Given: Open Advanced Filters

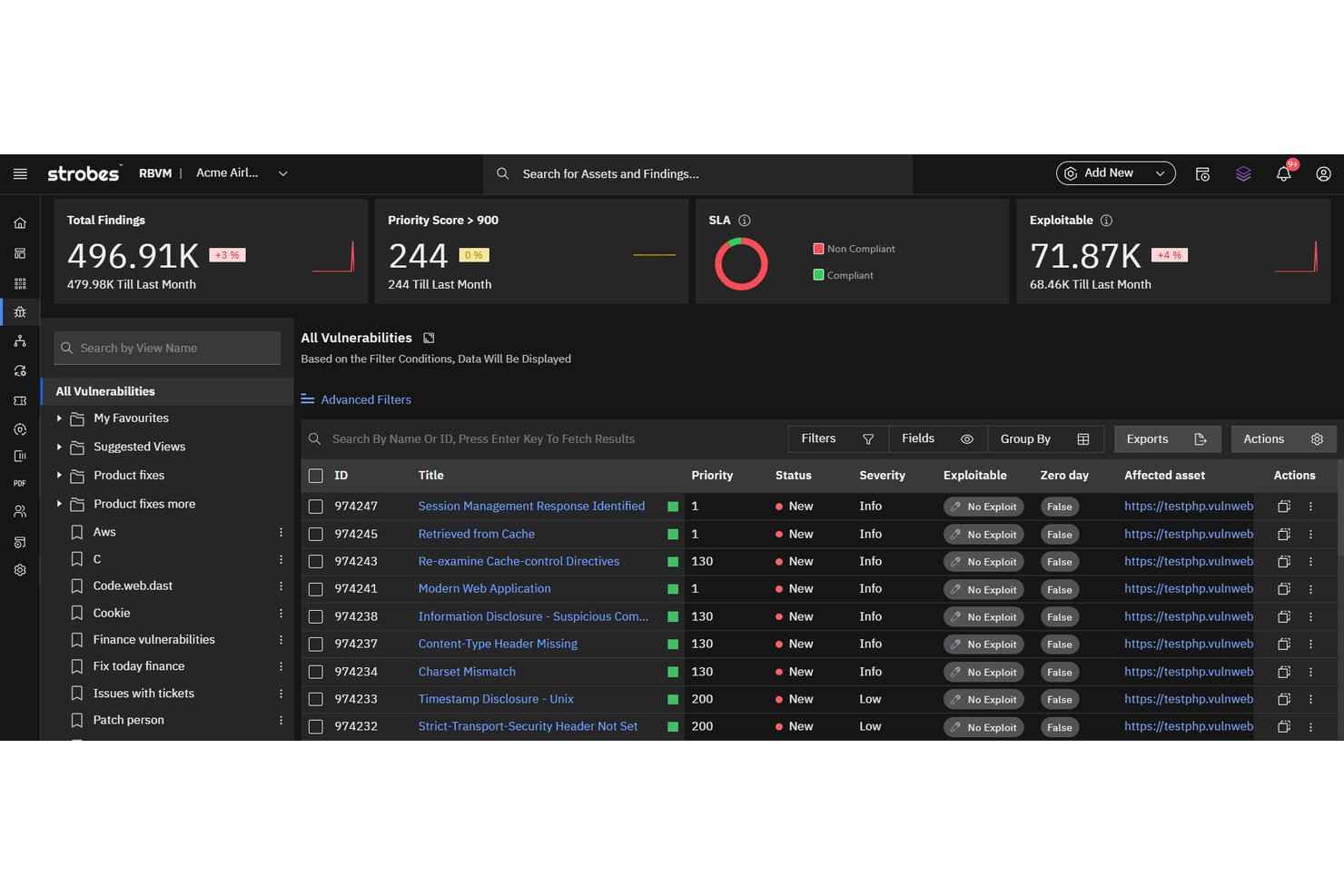Looking at the screenshot, I should click(356, 399).
